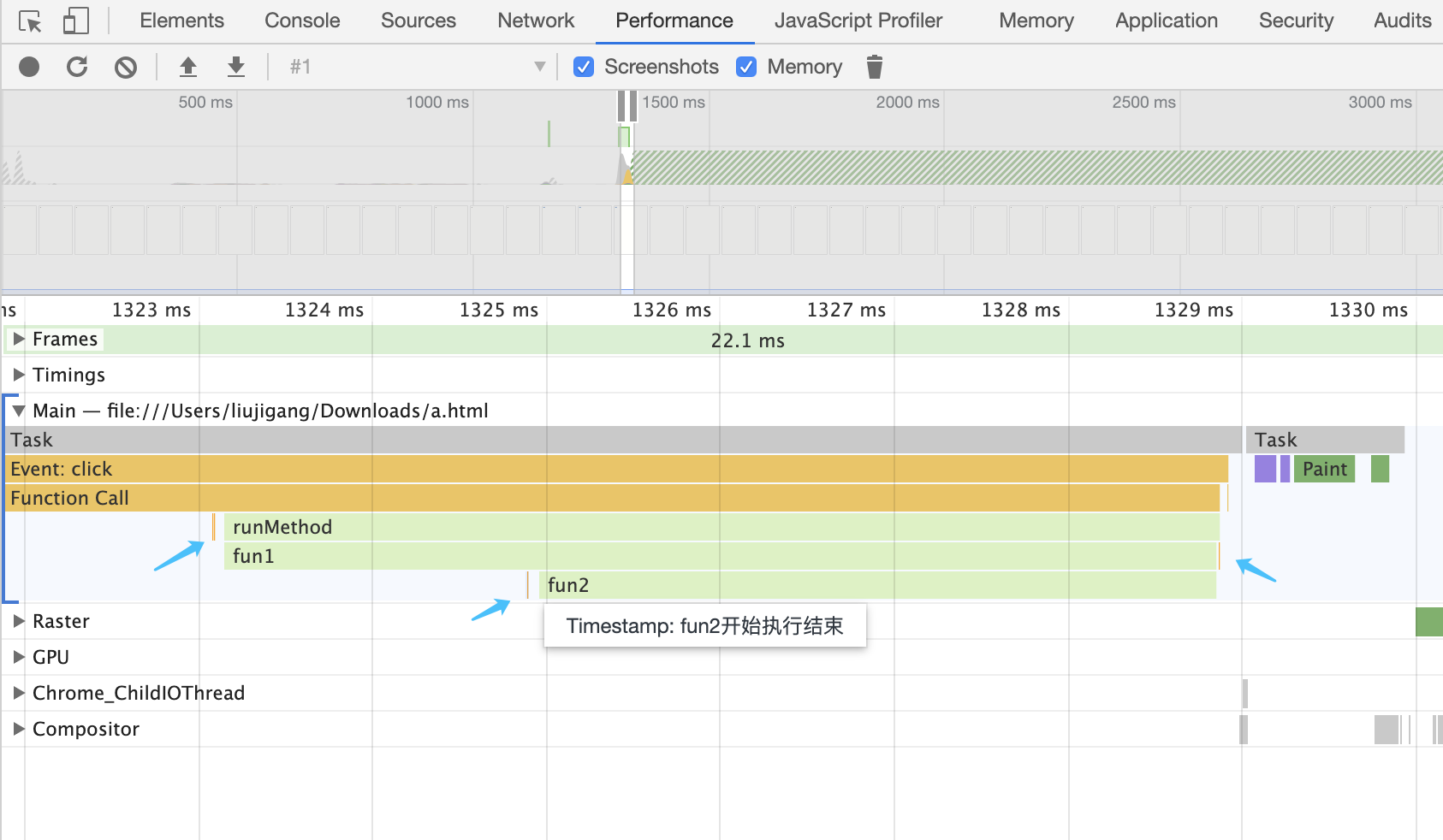Select the Paint event block
The width and height of the screenshot is (1443, 840).
1324,469
